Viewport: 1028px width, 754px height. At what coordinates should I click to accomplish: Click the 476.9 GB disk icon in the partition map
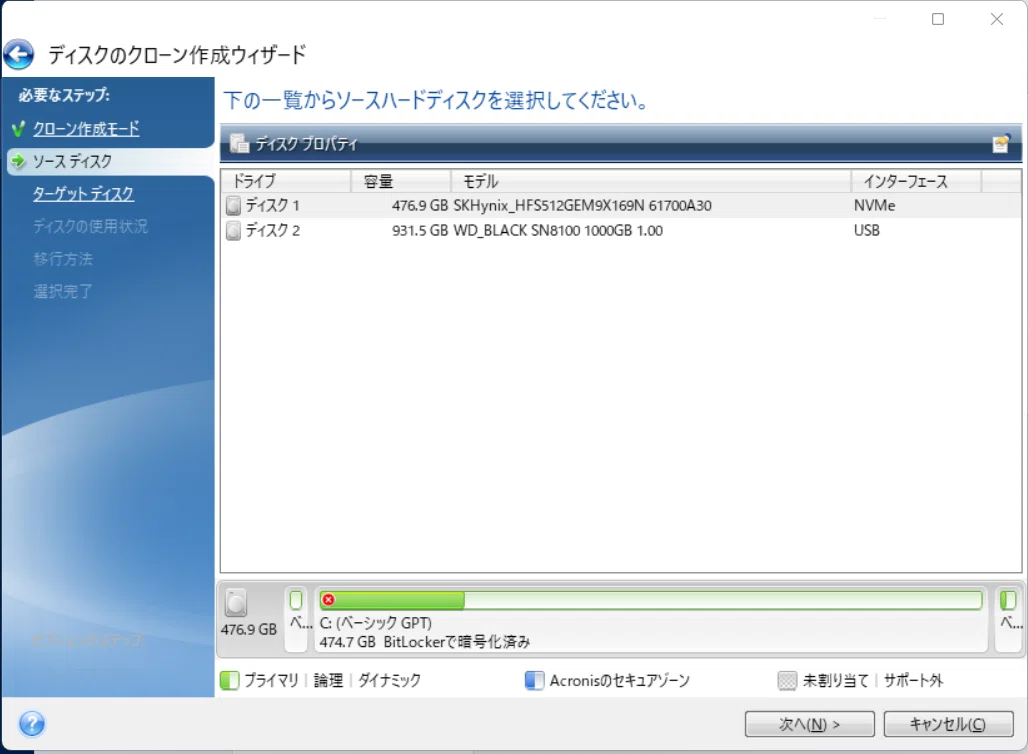pyautogui.click(x=236, y=603)
